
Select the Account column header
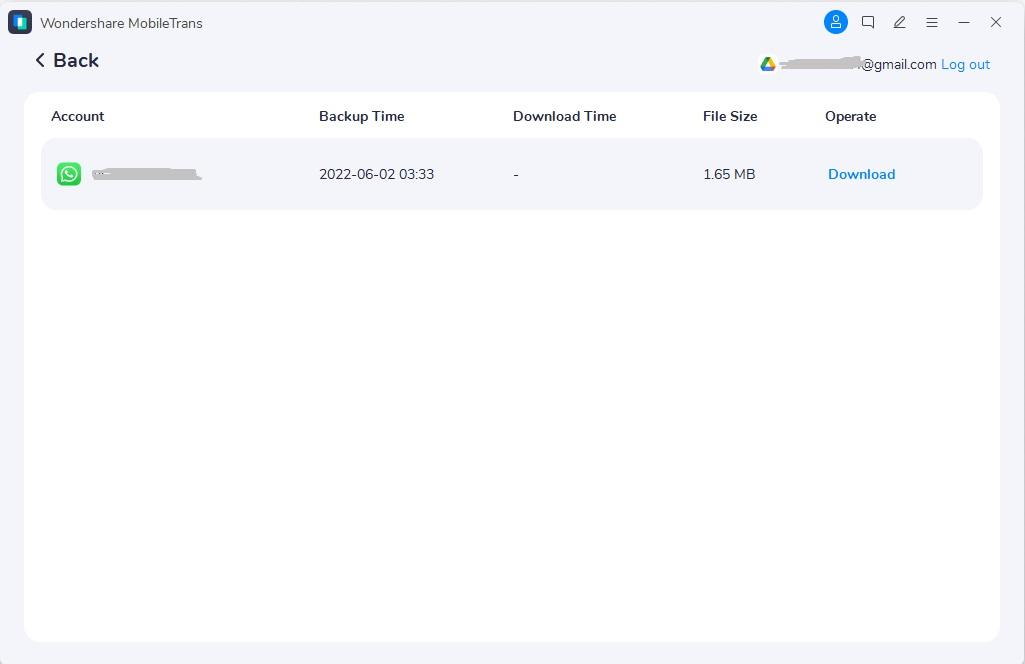click(77, 116)
